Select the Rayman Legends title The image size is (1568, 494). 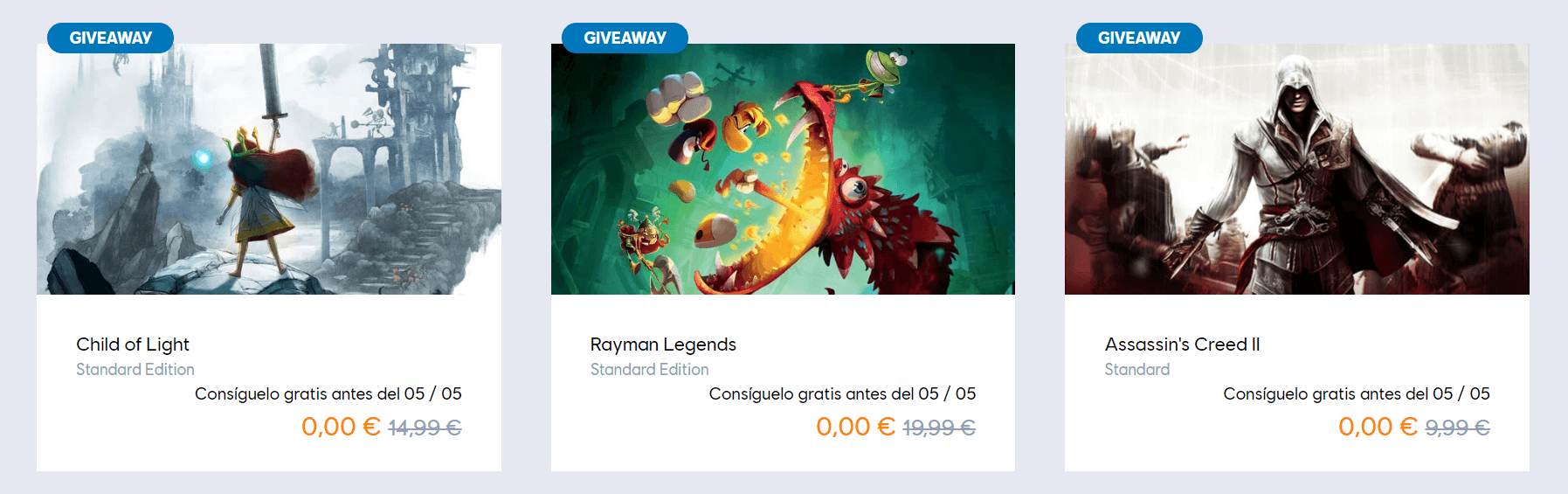(663, 344)
